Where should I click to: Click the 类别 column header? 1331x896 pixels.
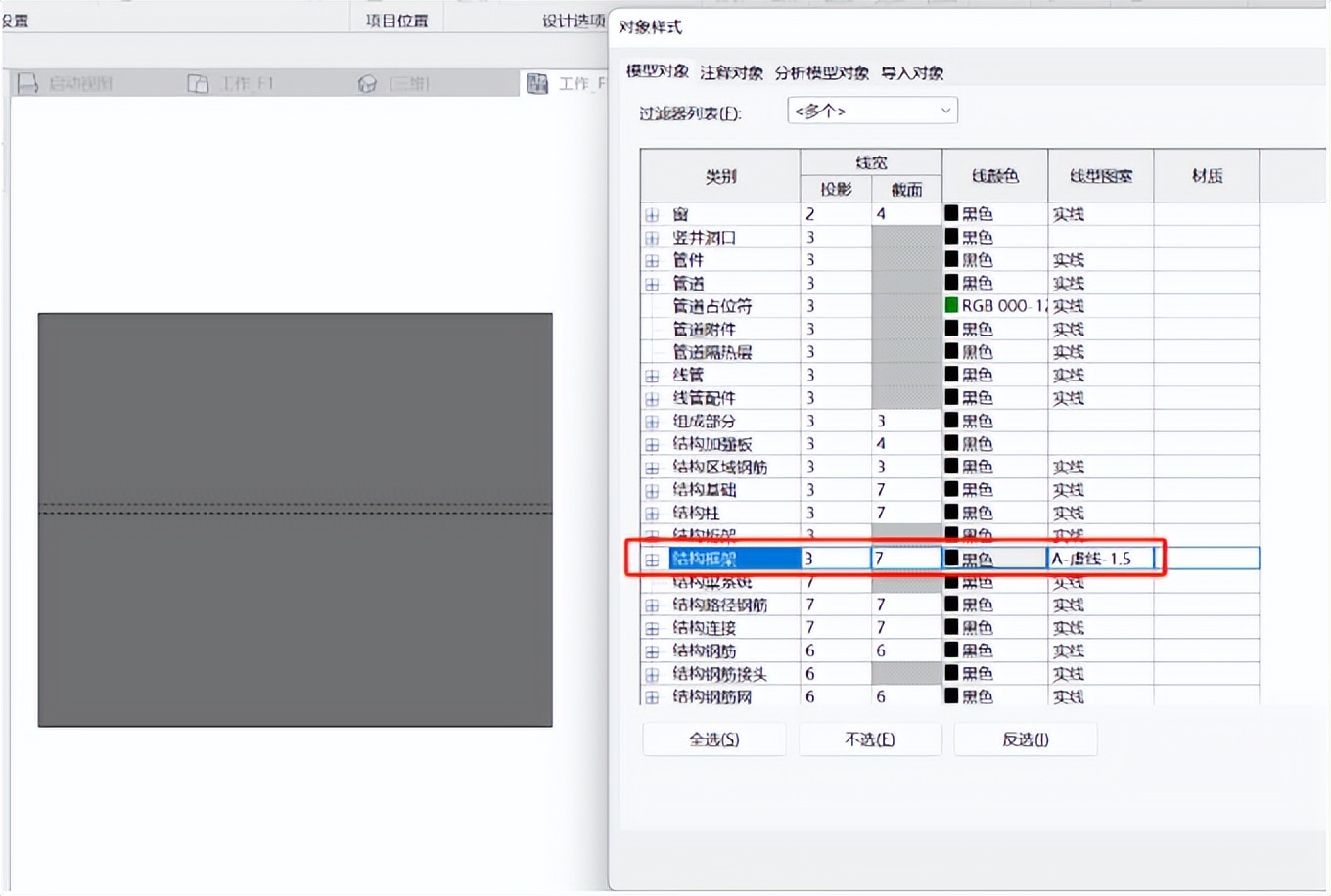(720, 176)
